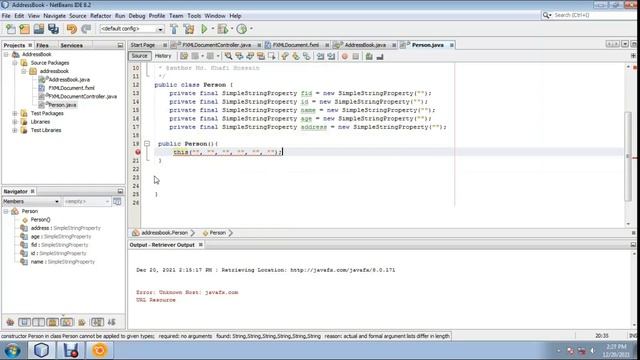Click the Toggle Bookmark icon
Screen dimensions: 640x360
[x=307, y=56]
